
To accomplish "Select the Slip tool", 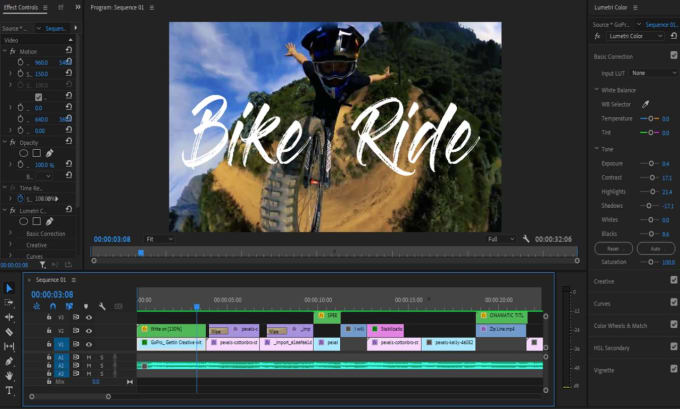I will (x=9, y=346).
